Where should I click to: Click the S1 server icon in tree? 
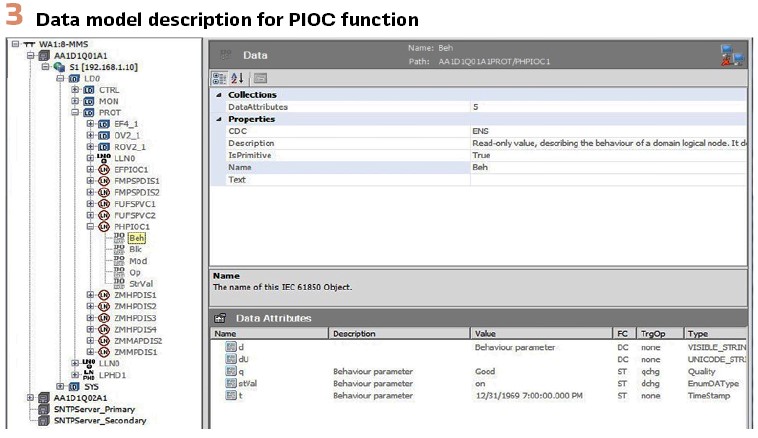pos(59,66)
